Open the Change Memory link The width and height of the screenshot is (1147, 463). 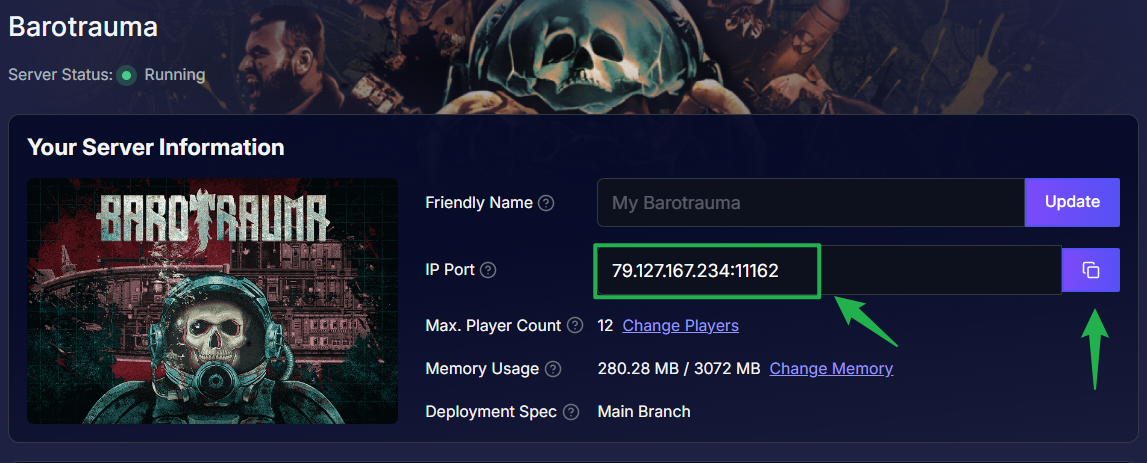pos(830,369)
